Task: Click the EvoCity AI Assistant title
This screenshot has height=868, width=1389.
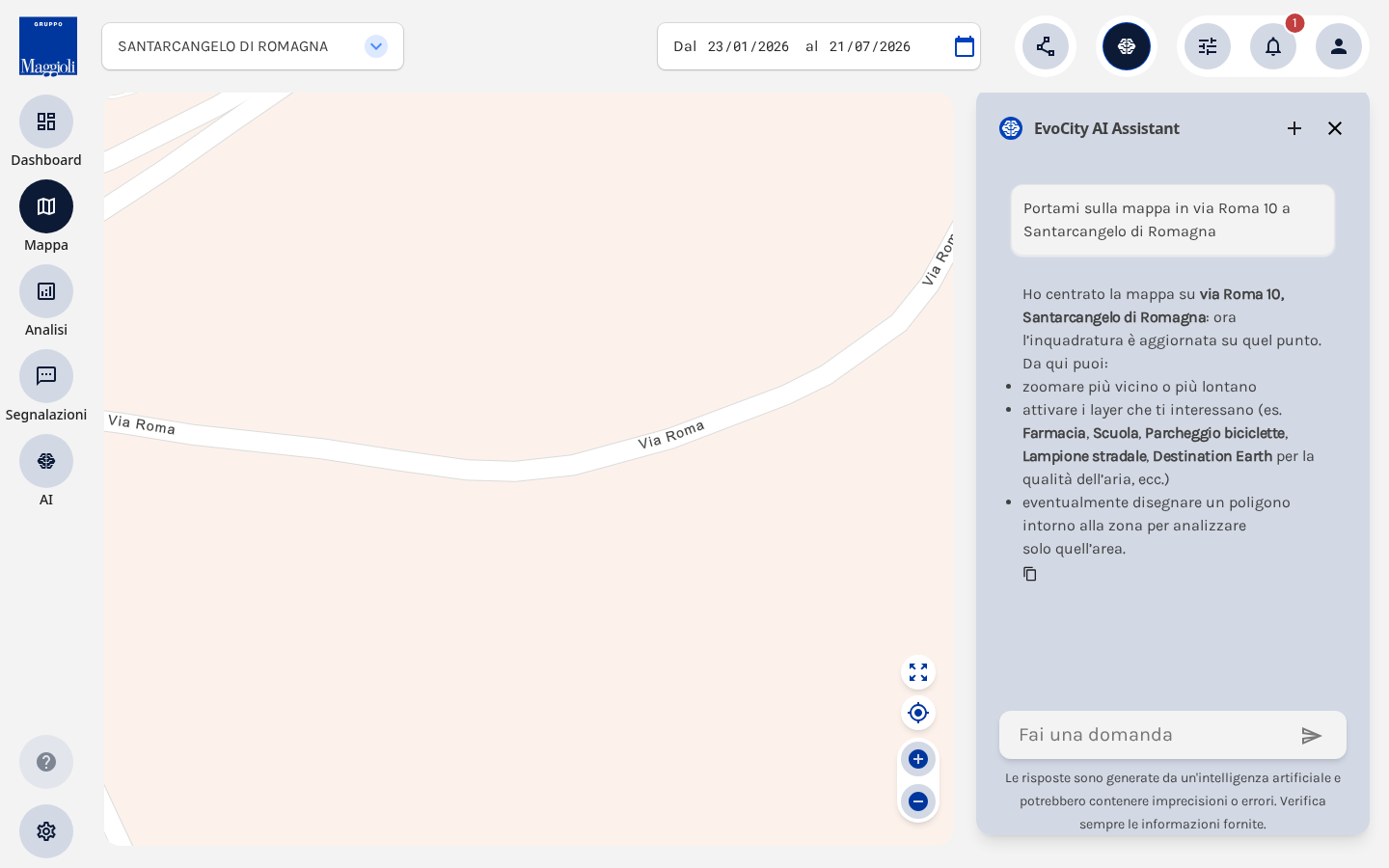Action: 1106,128
